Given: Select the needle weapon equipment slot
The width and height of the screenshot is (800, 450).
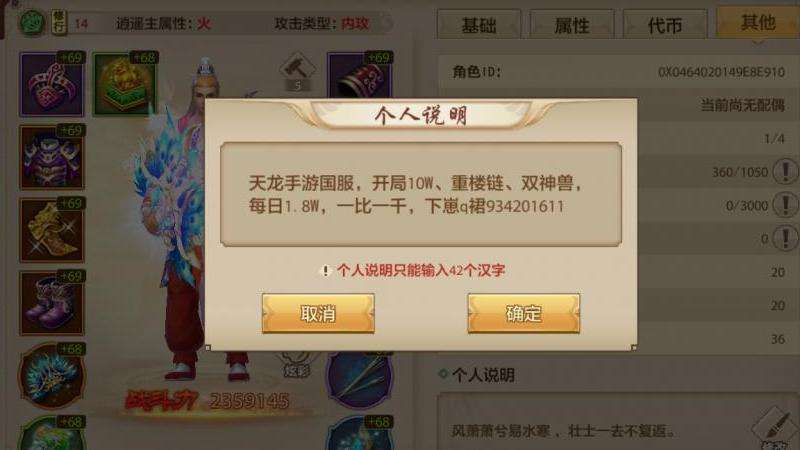Looking at the screenshot, I should tap(360, 380).
